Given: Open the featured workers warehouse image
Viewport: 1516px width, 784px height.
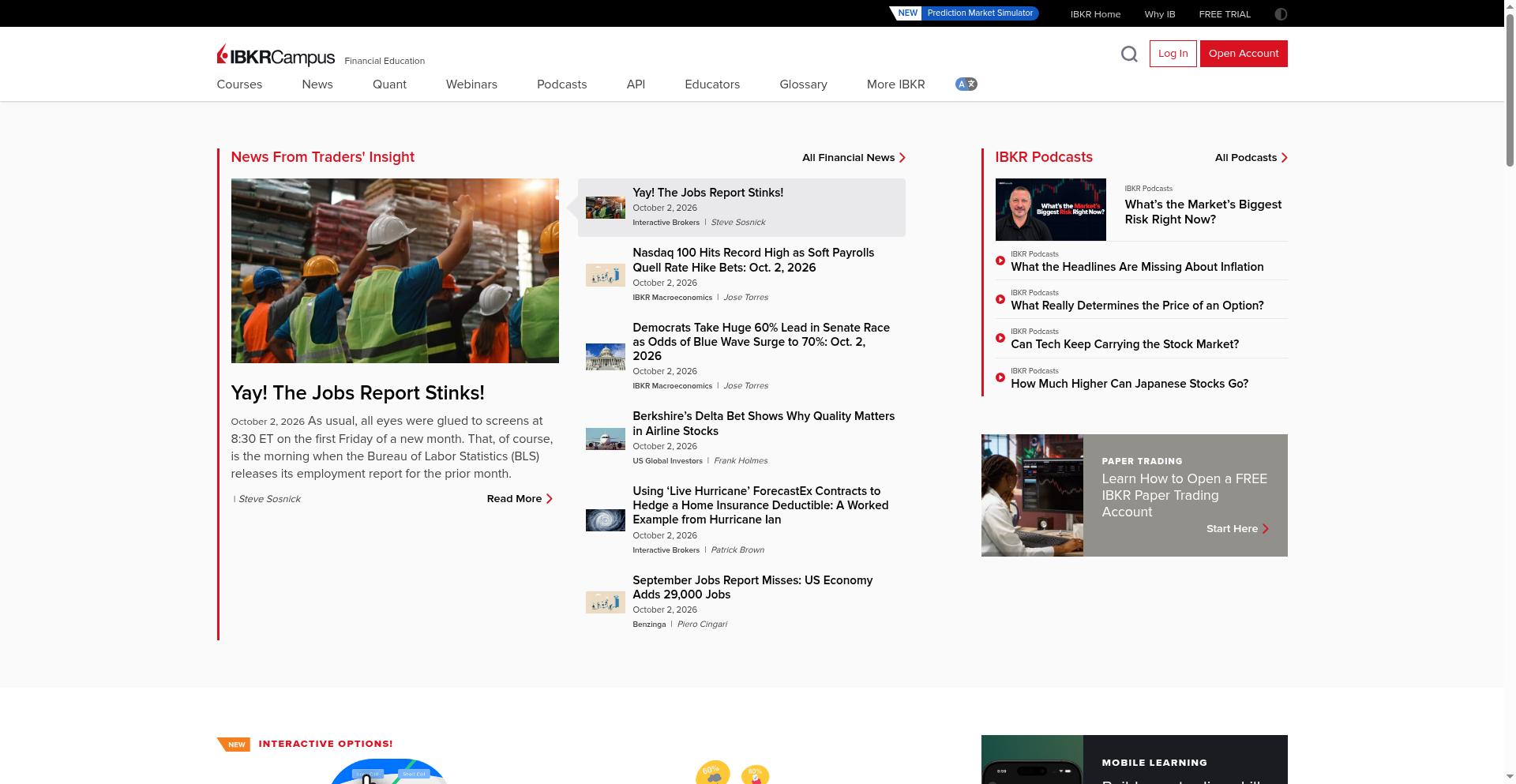Looking at the screenshot, I should pos(395,271).
